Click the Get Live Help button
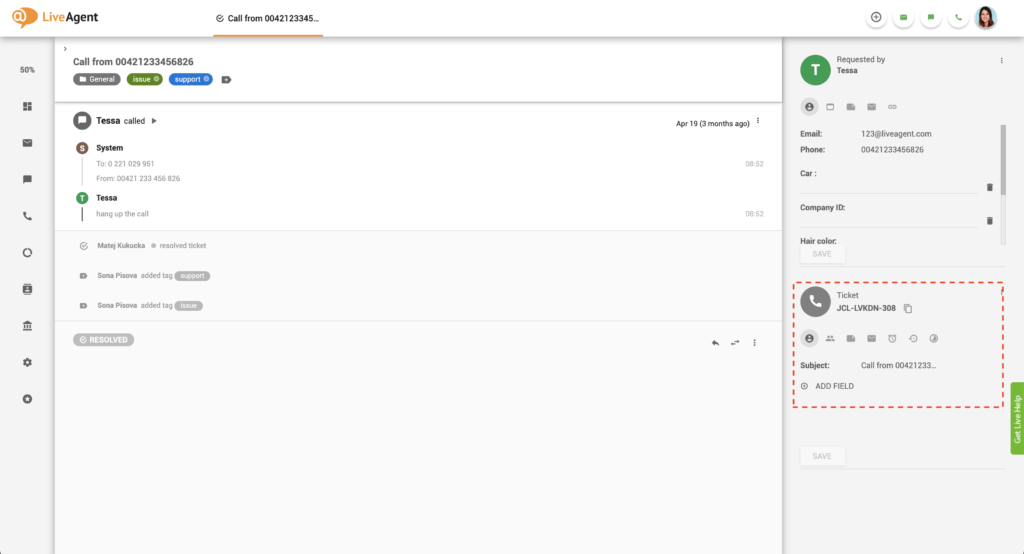Viewport: 1024px width, 554px height. pos(1017,419)
